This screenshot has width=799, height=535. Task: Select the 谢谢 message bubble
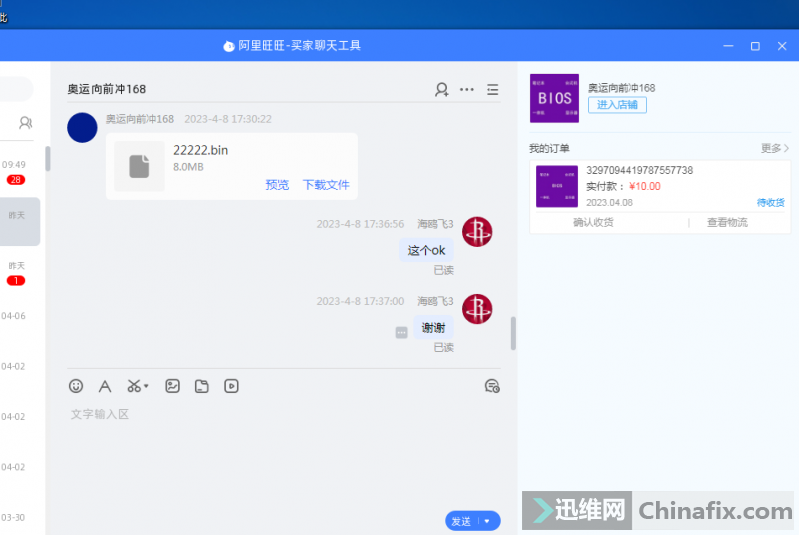(433, 328)
